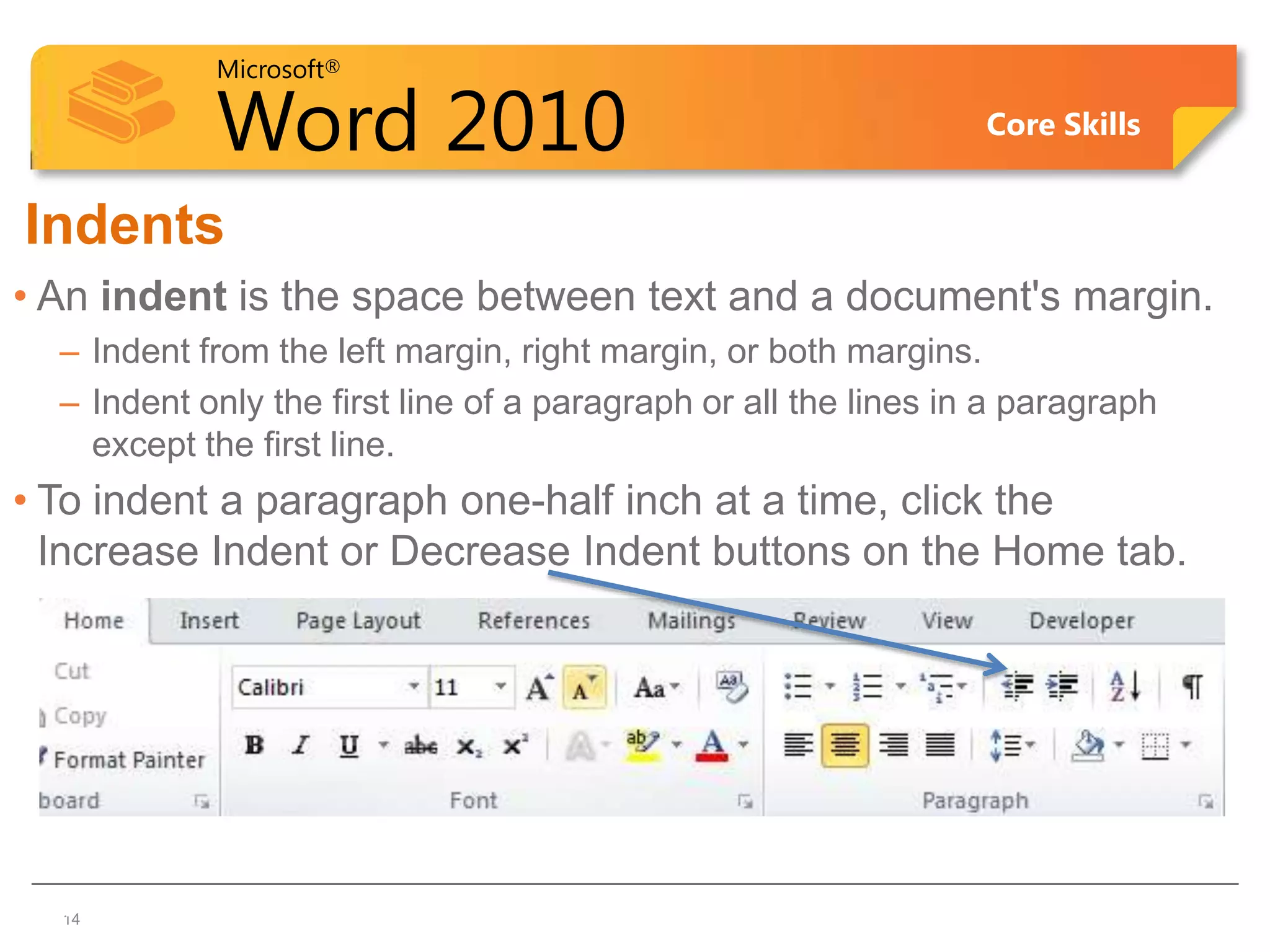The height and width of the screenshot is (952, 1270).
Task: Click the Text Highlight Color icon
Action: (643, 745)
